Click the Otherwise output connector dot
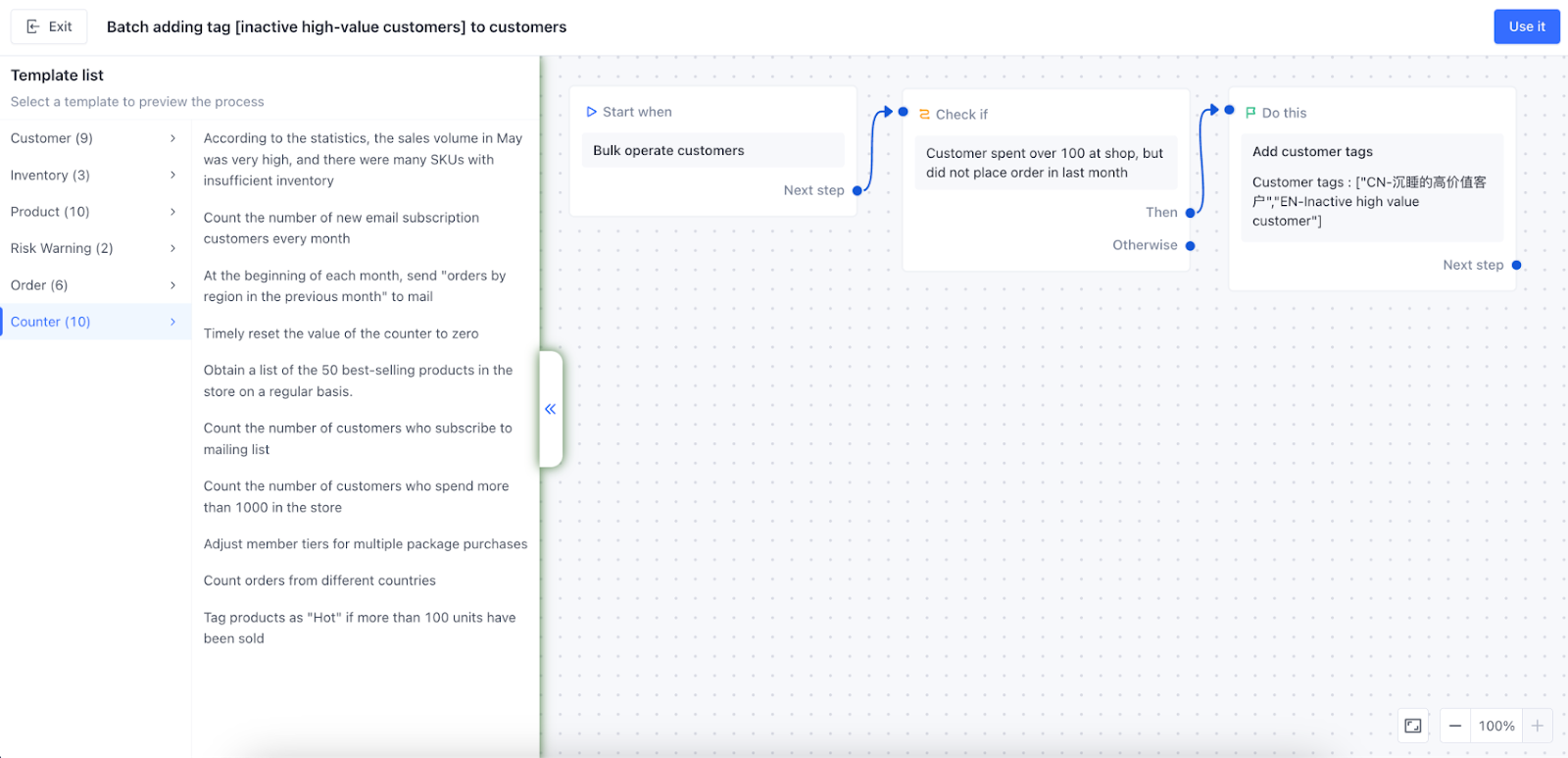This screenshot has width=1568, height=758. pos(1191,246)
